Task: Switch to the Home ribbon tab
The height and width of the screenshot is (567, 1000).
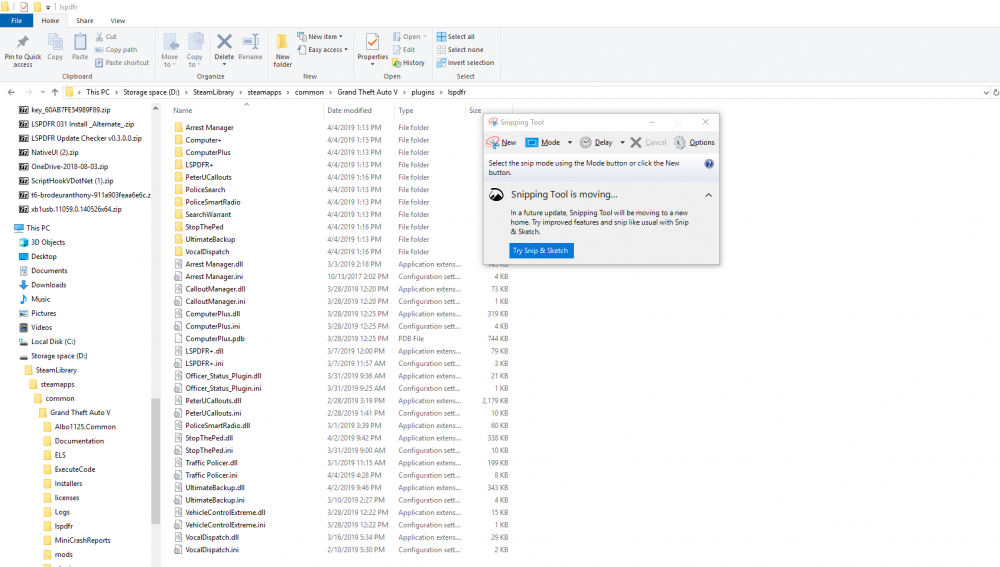Action: (50, 20)
